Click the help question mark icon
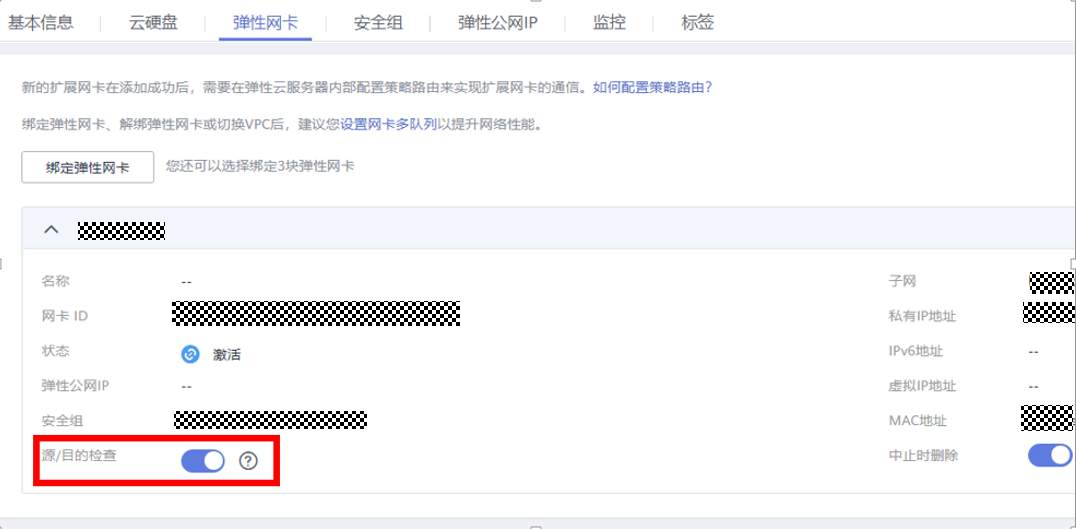Image resolution: width=1076 pixels, height=529 pixels. point(248,461)
